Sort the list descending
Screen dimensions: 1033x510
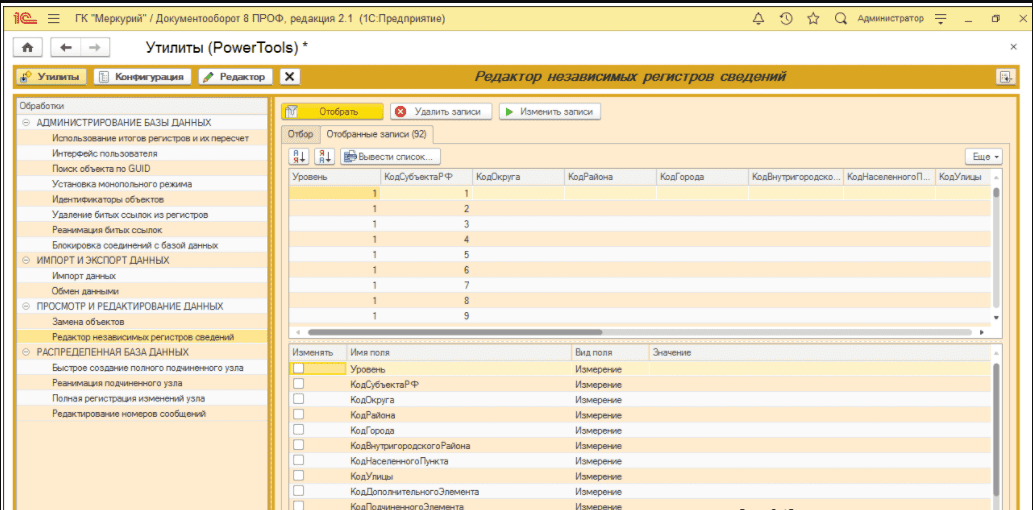[x=324, y=156]
